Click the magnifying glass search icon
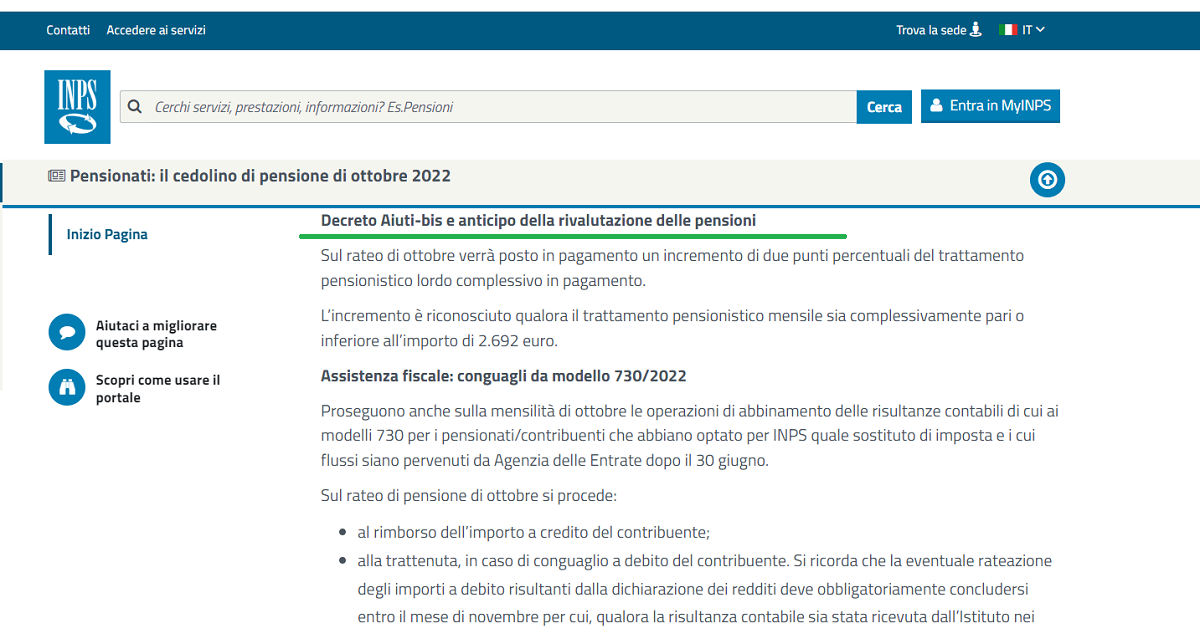The width and height of the screenshot is (1200, 634). coord(135,106)
